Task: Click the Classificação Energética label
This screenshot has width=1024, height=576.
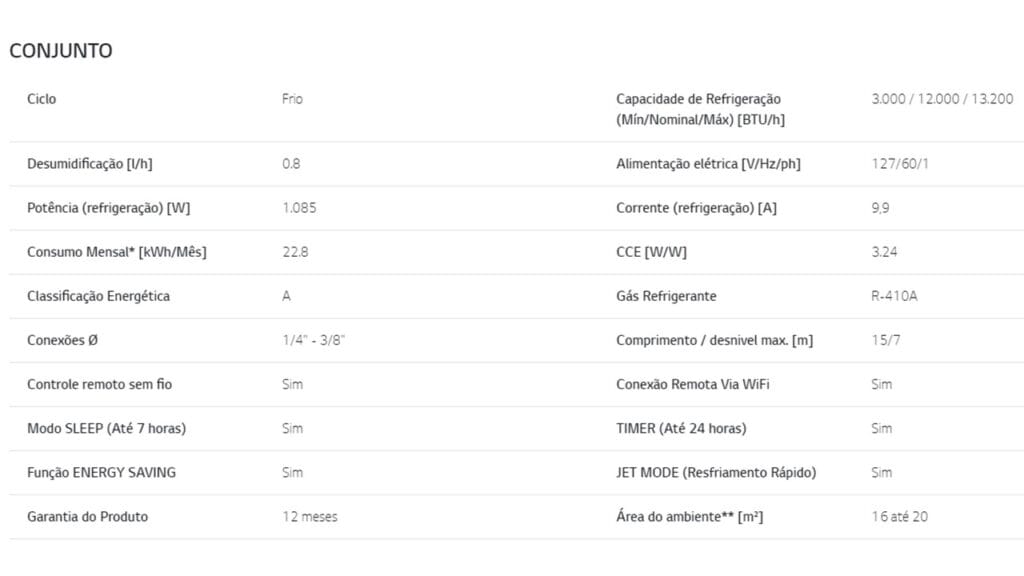Action: click(98, 296)
